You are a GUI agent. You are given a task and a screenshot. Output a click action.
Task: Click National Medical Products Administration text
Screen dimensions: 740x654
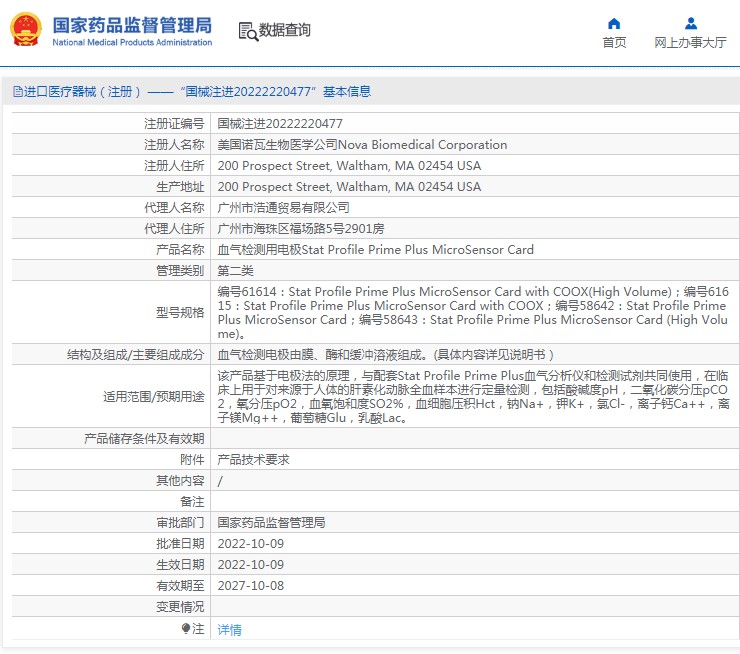pos(132,42)
